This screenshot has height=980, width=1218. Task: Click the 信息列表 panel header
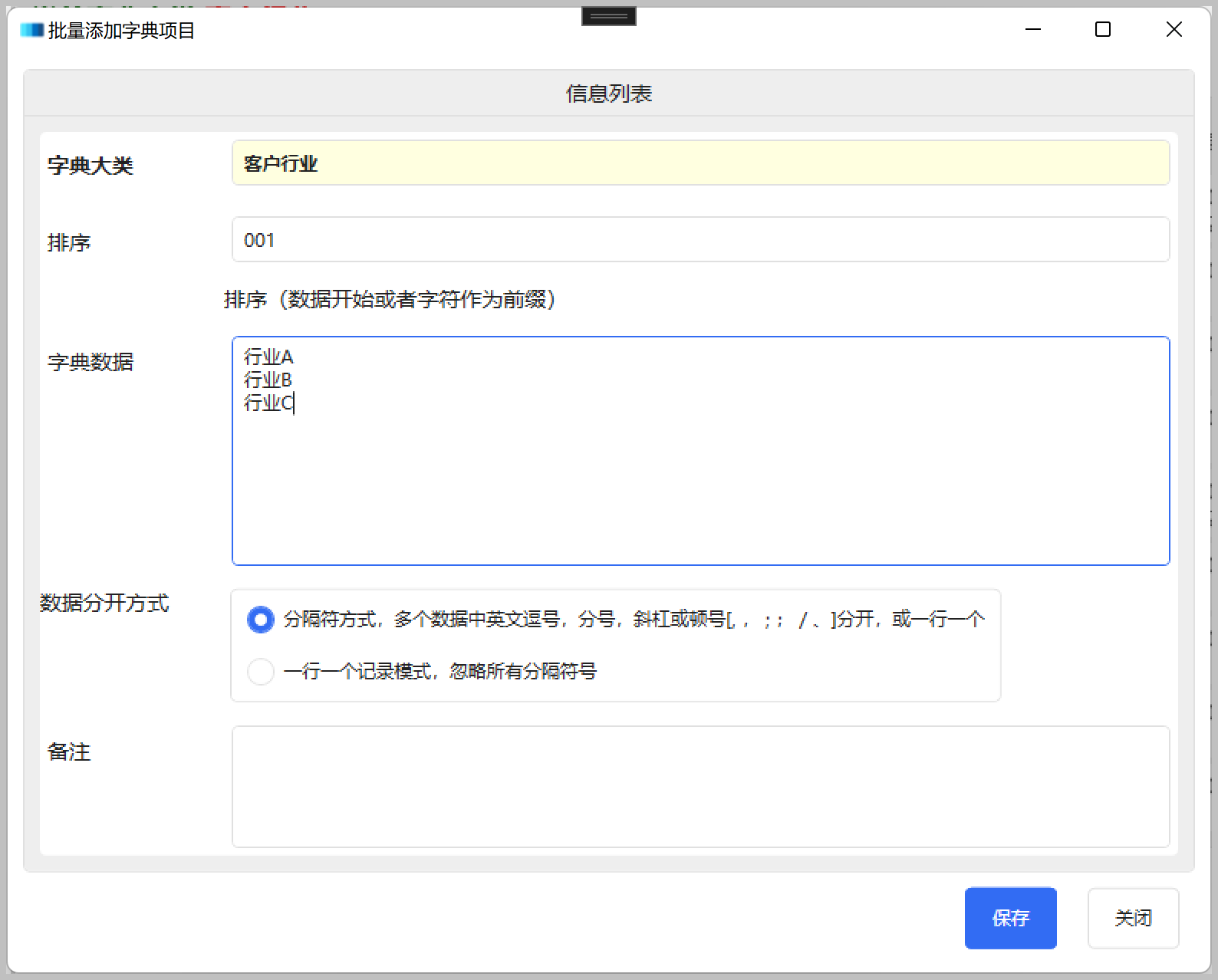pyautogui.click(x=608, y=94)
